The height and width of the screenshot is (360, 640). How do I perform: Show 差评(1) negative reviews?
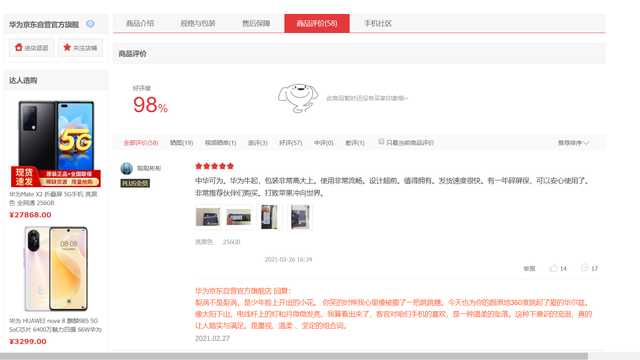coord(355,143)
